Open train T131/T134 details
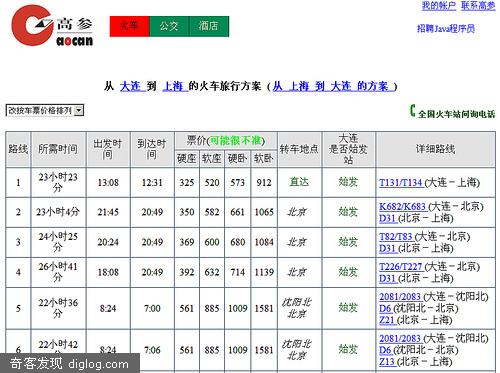 point(401,183)
